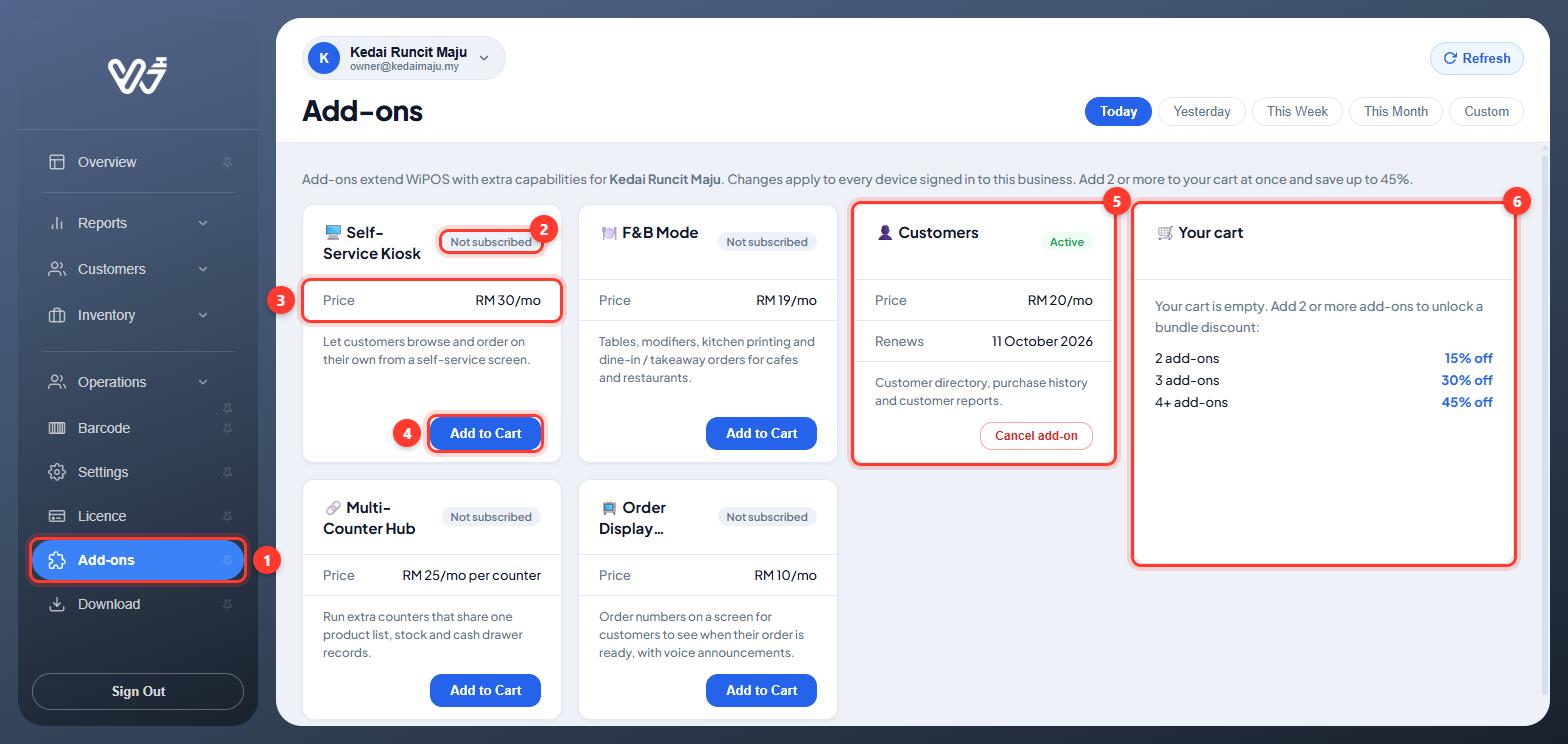Open the Barcode page from its sidebar icon

tap(57, 428)
